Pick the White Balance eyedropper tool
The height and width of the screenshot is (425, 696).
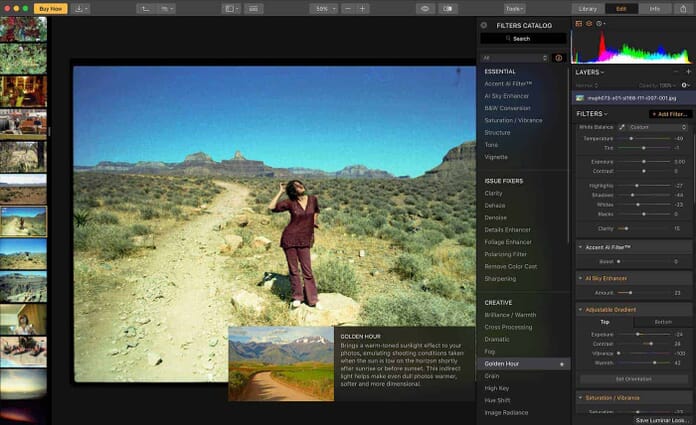pos(622,127)
